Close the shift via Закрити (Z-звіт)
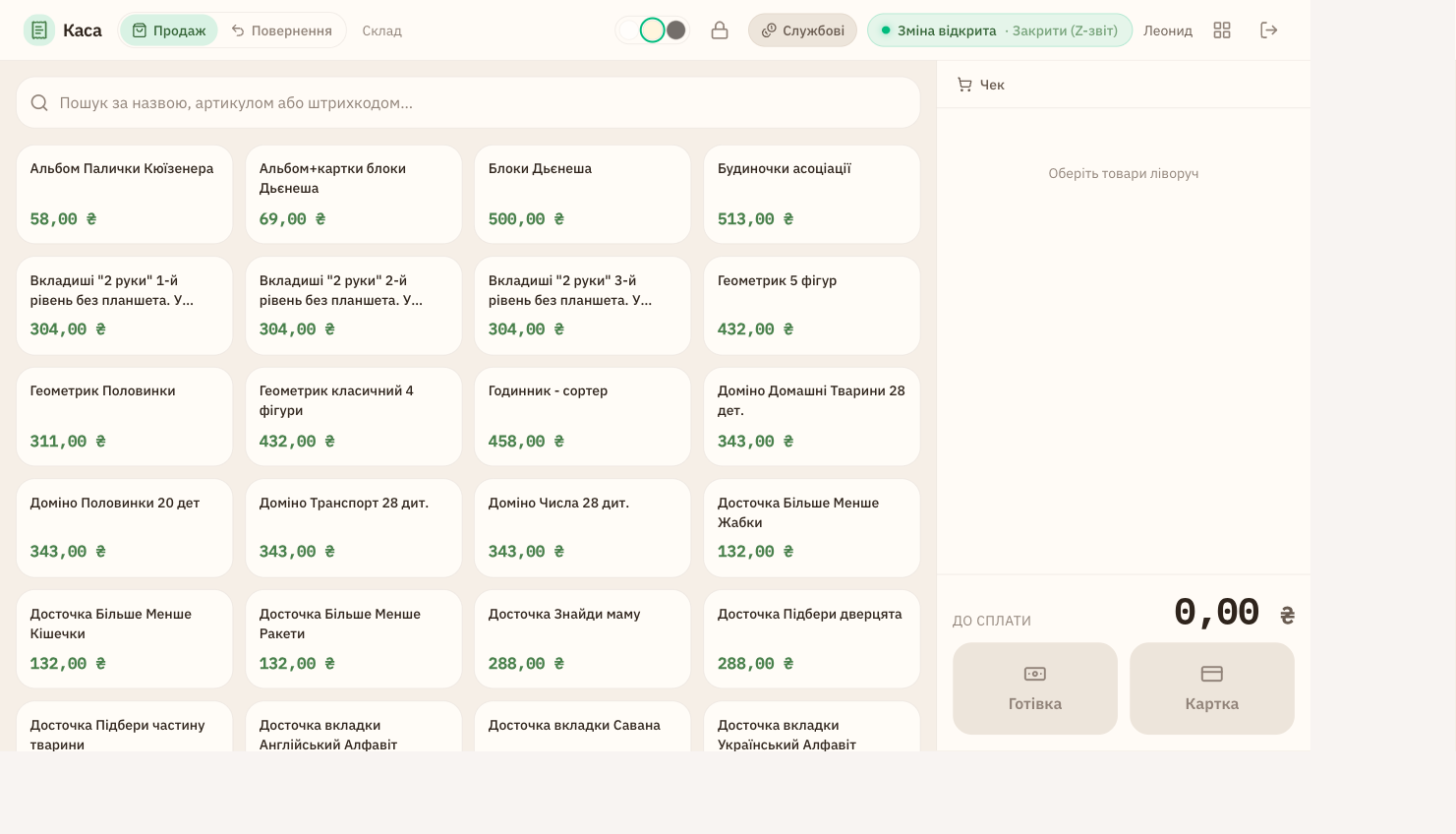This screenshot has width=1456, height=834. coord(1065,30)
